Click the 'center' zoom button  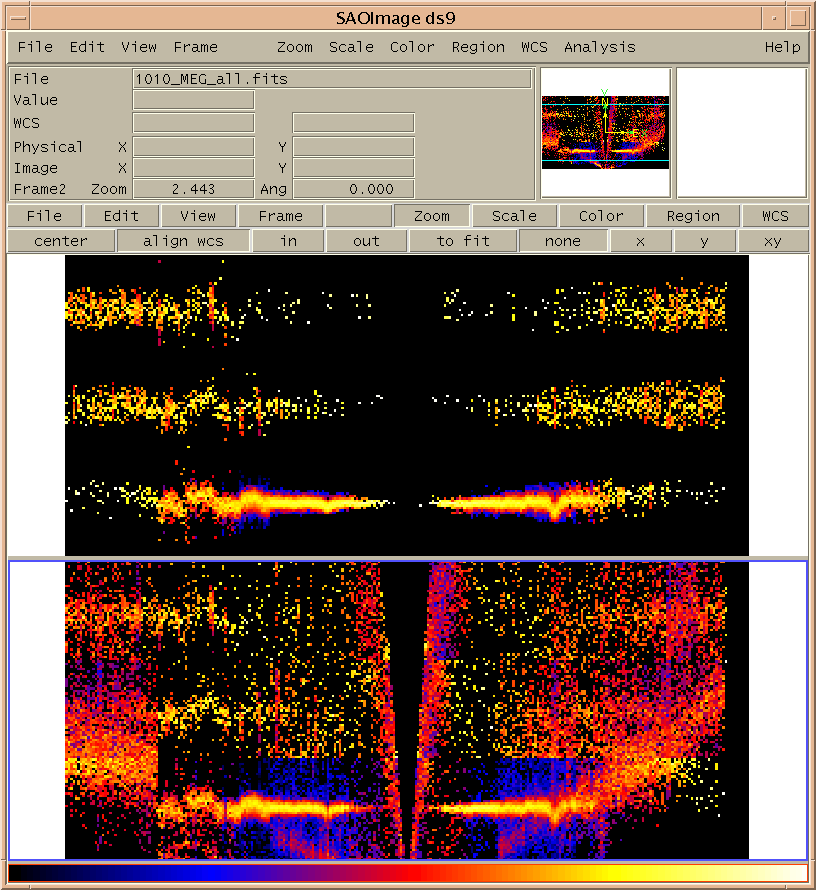[x=61, y=241]
